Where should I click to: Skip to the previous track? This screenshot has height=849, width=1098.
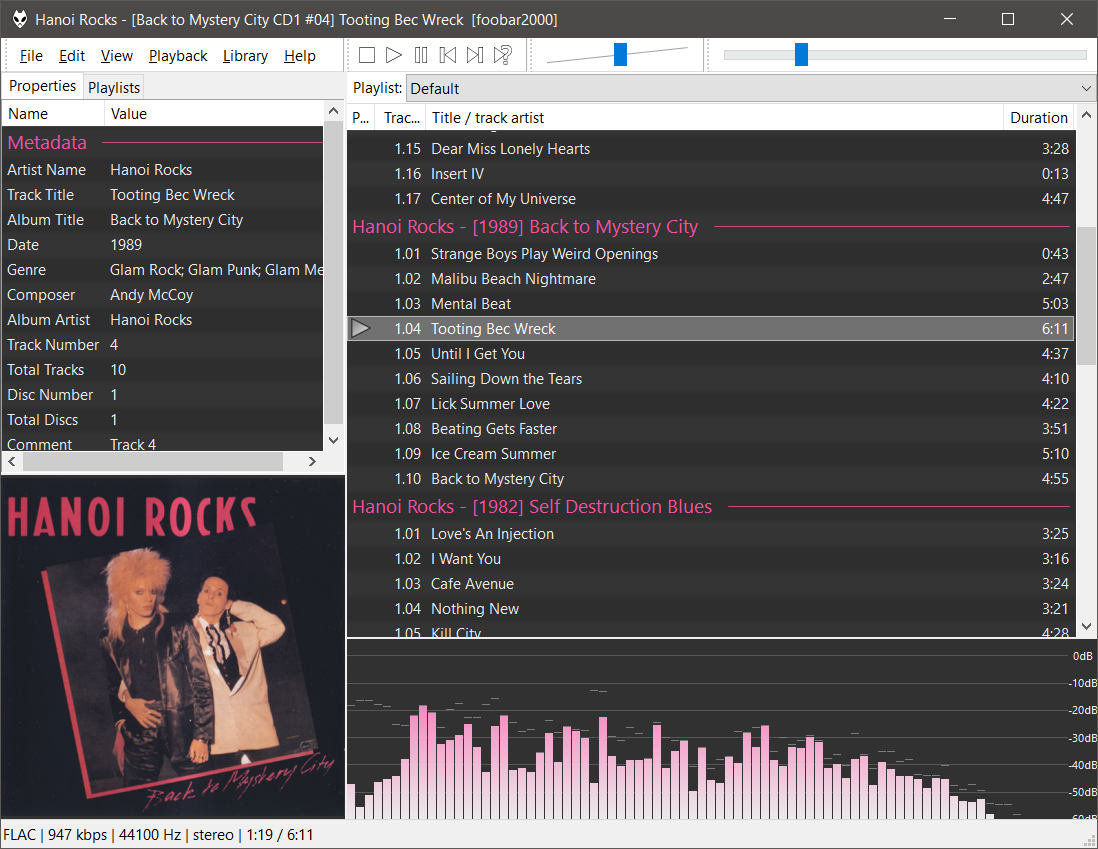[x=448, y=56]
